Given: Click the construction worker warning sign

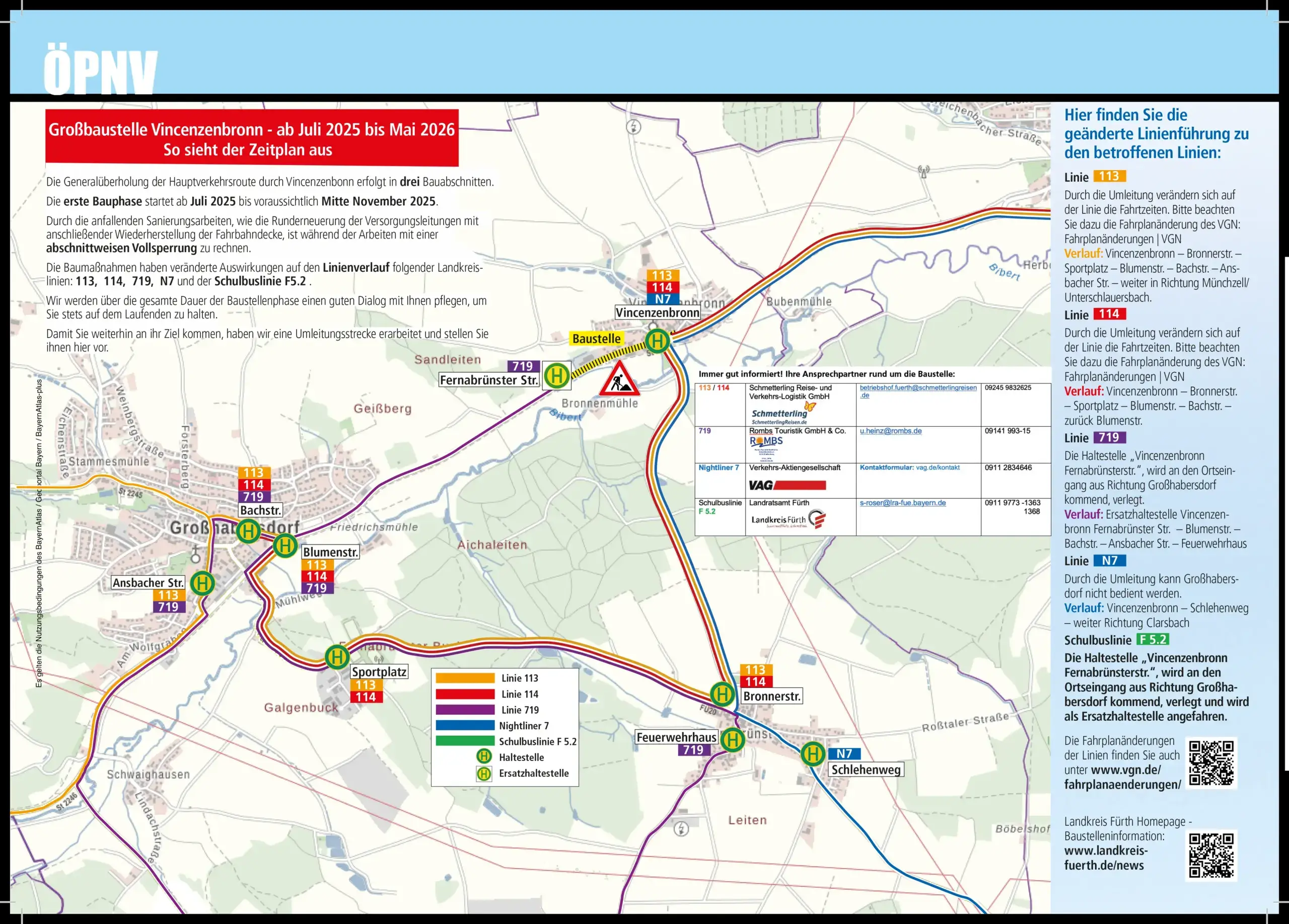Looking at the screenshot, I should pos(619,379).
